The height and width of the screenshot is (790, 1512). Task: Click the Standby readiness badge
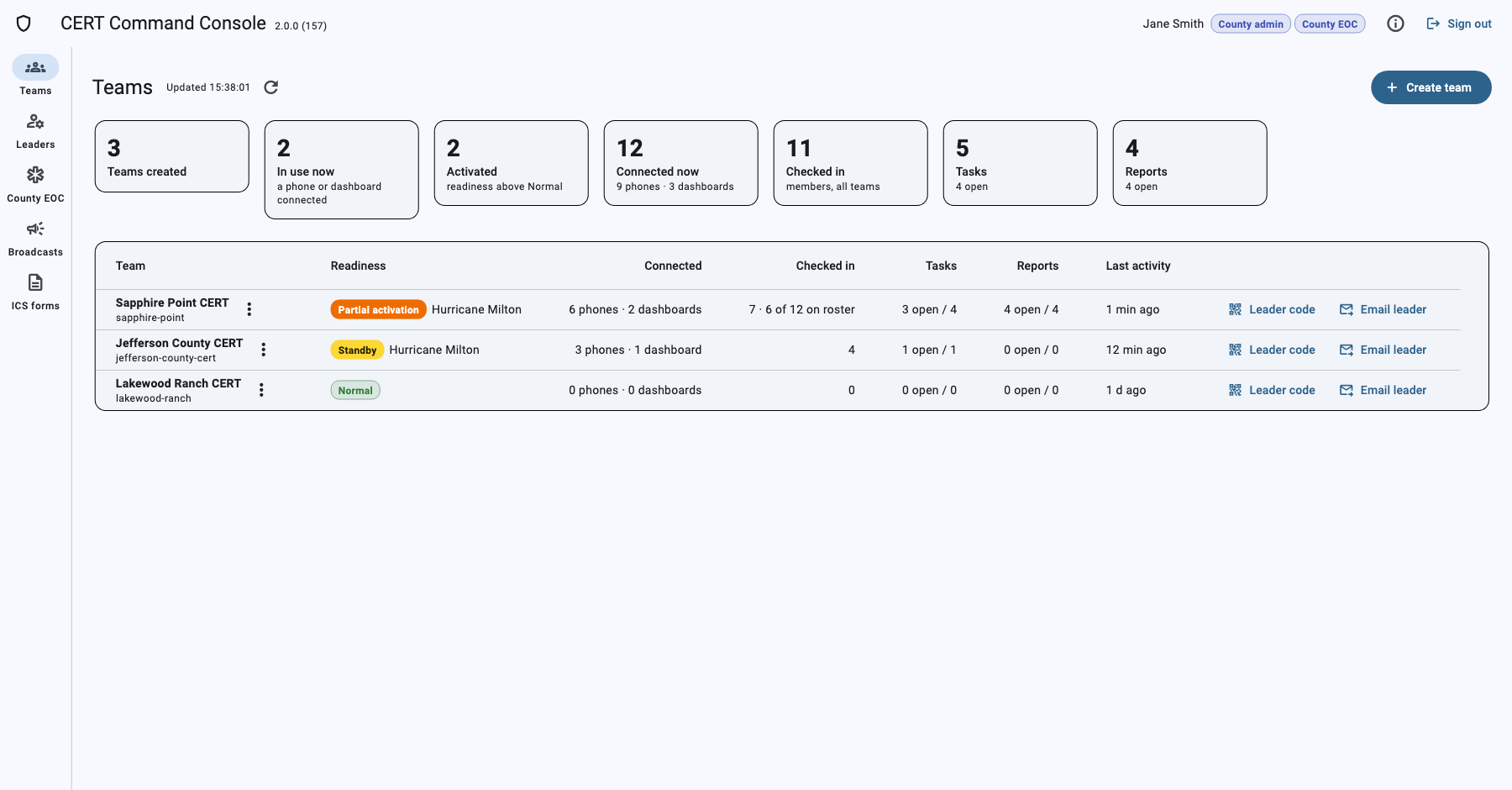tap(357, 350)
